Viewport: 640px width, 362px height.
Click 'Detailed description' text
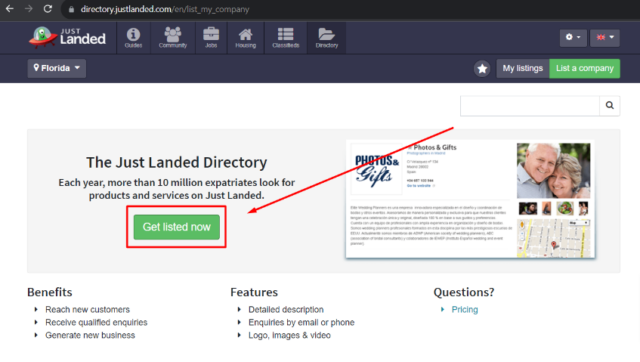pyautogui.click(x=286, y=310)
